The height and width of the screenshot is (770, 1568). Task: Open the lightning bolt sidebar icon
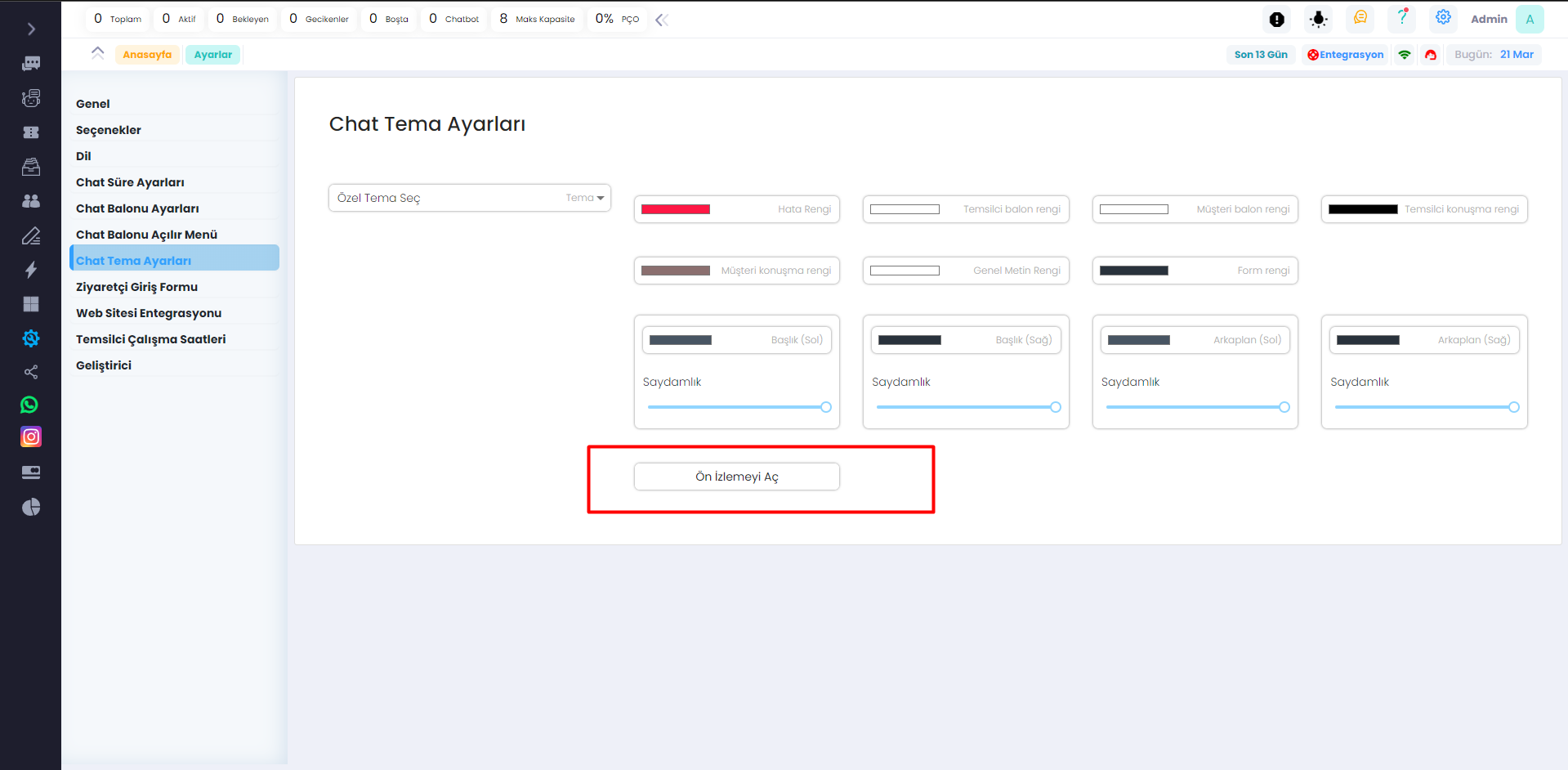(x=31, y=270)
